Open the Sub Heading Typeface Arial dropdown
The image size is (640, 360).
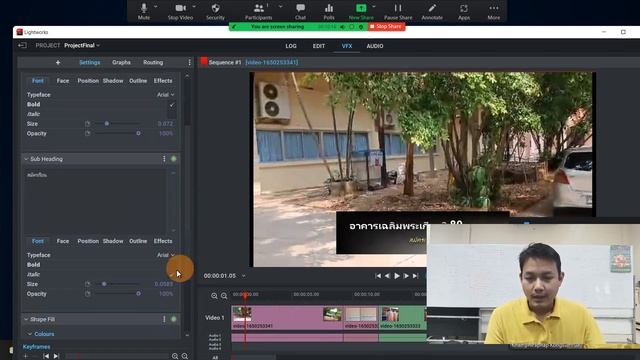pyautogui.click(x=165, y=255)
